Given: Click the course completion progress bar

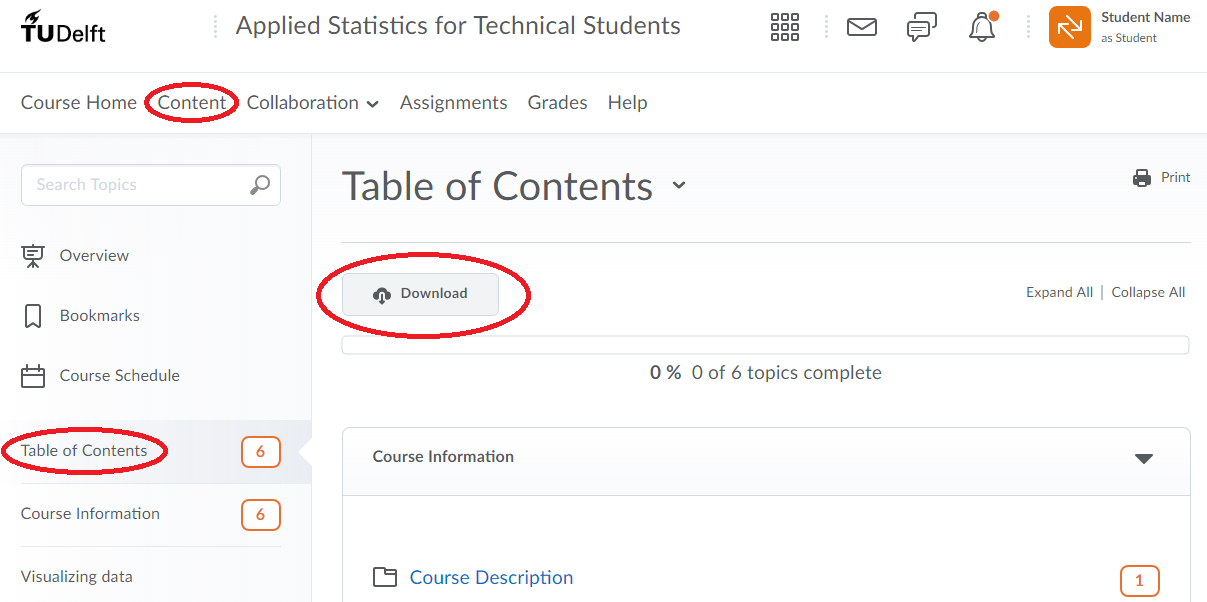Looking at the screenshot, I should tap(766, 344).
